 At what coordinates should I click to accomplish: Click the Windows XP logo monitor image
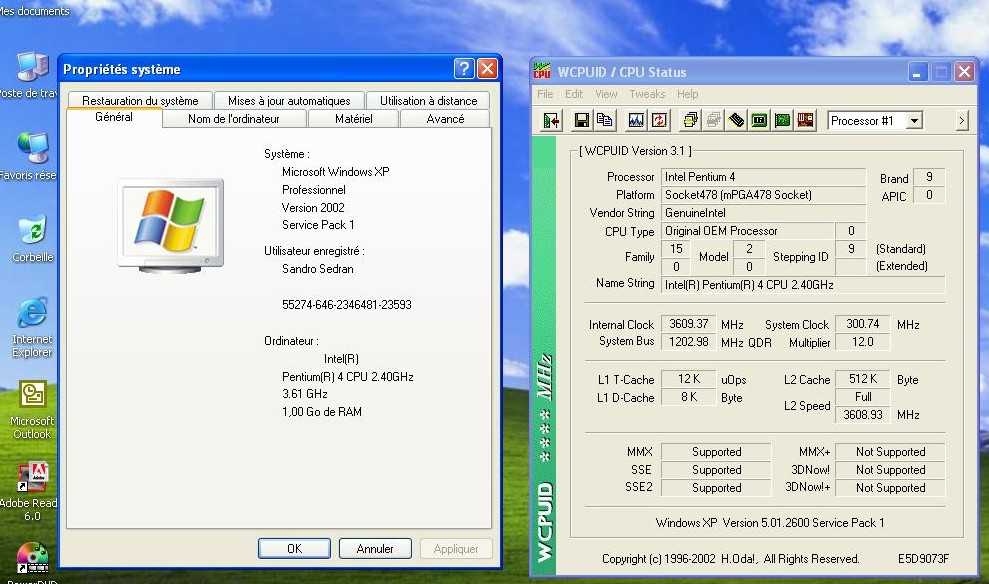[x=171, y=225]
